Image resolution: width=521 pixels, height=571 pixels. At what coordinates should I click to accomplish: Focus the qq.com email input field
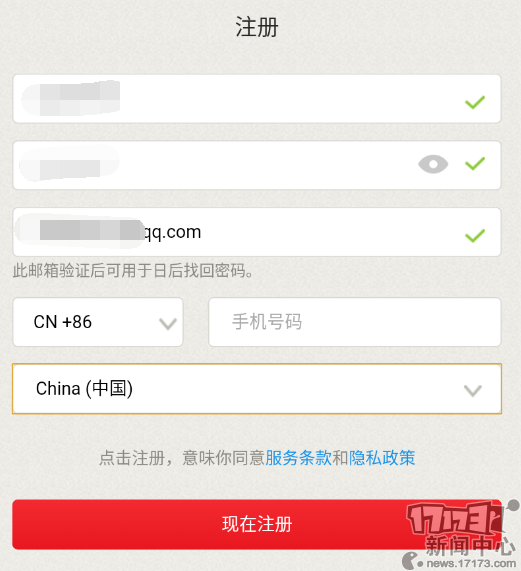coord(257,232)
